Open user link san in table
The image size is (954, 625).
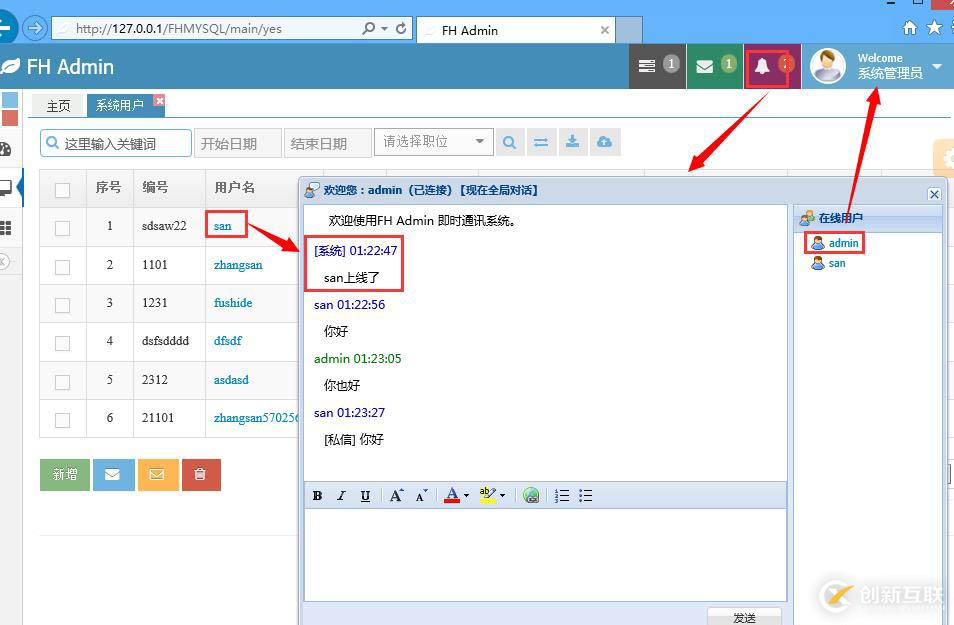(x=223, y=226)
